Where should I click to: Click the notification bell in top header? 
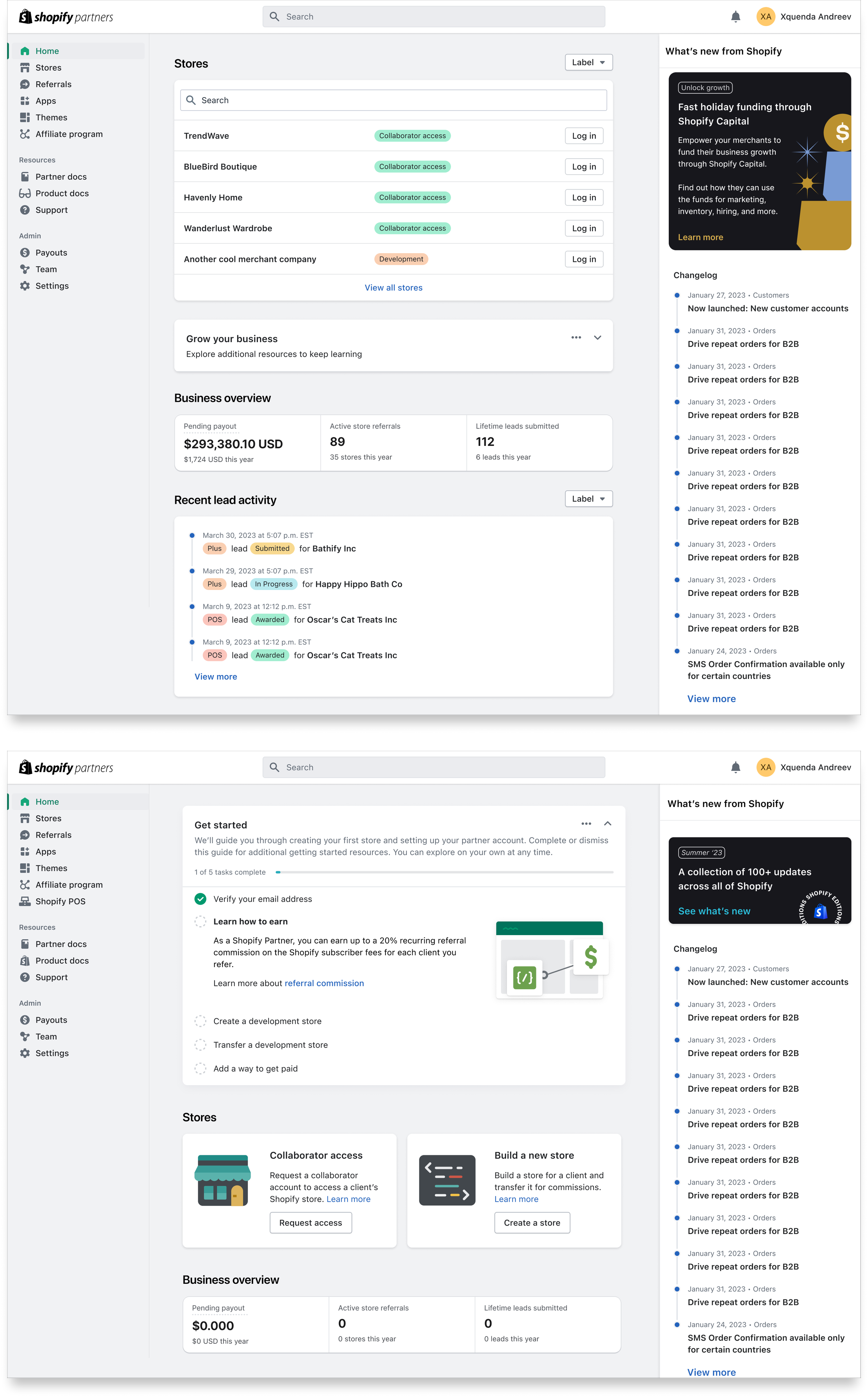735,17
